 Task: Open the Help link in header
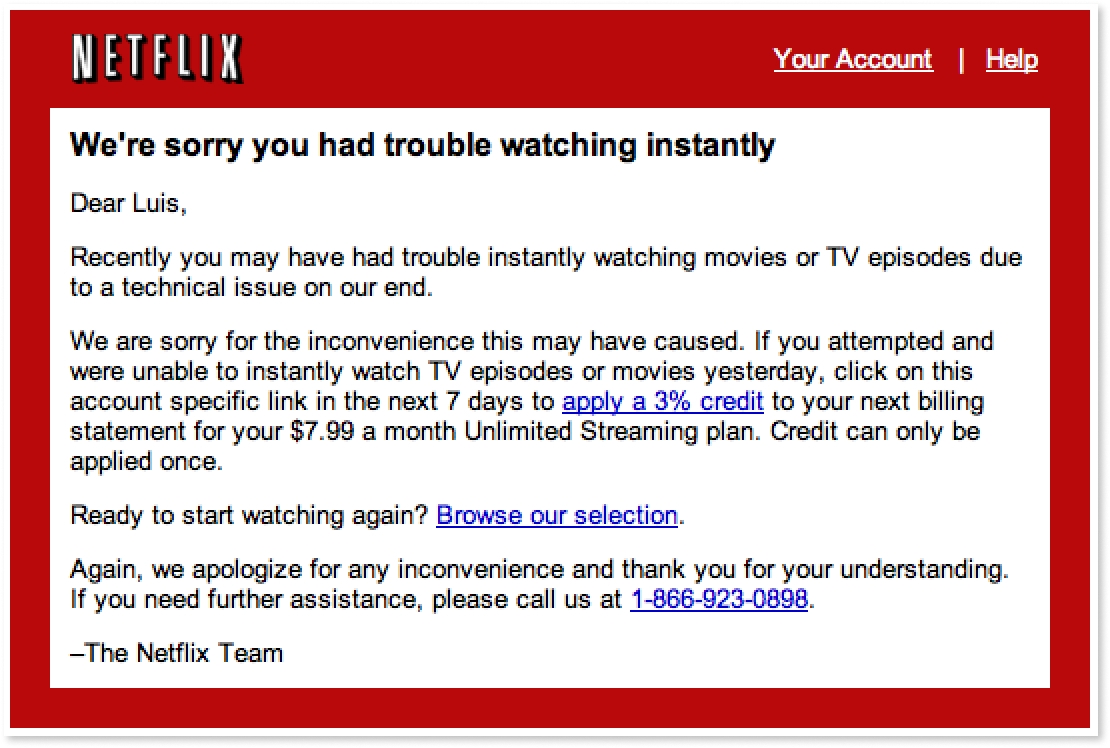[1011, 60]
